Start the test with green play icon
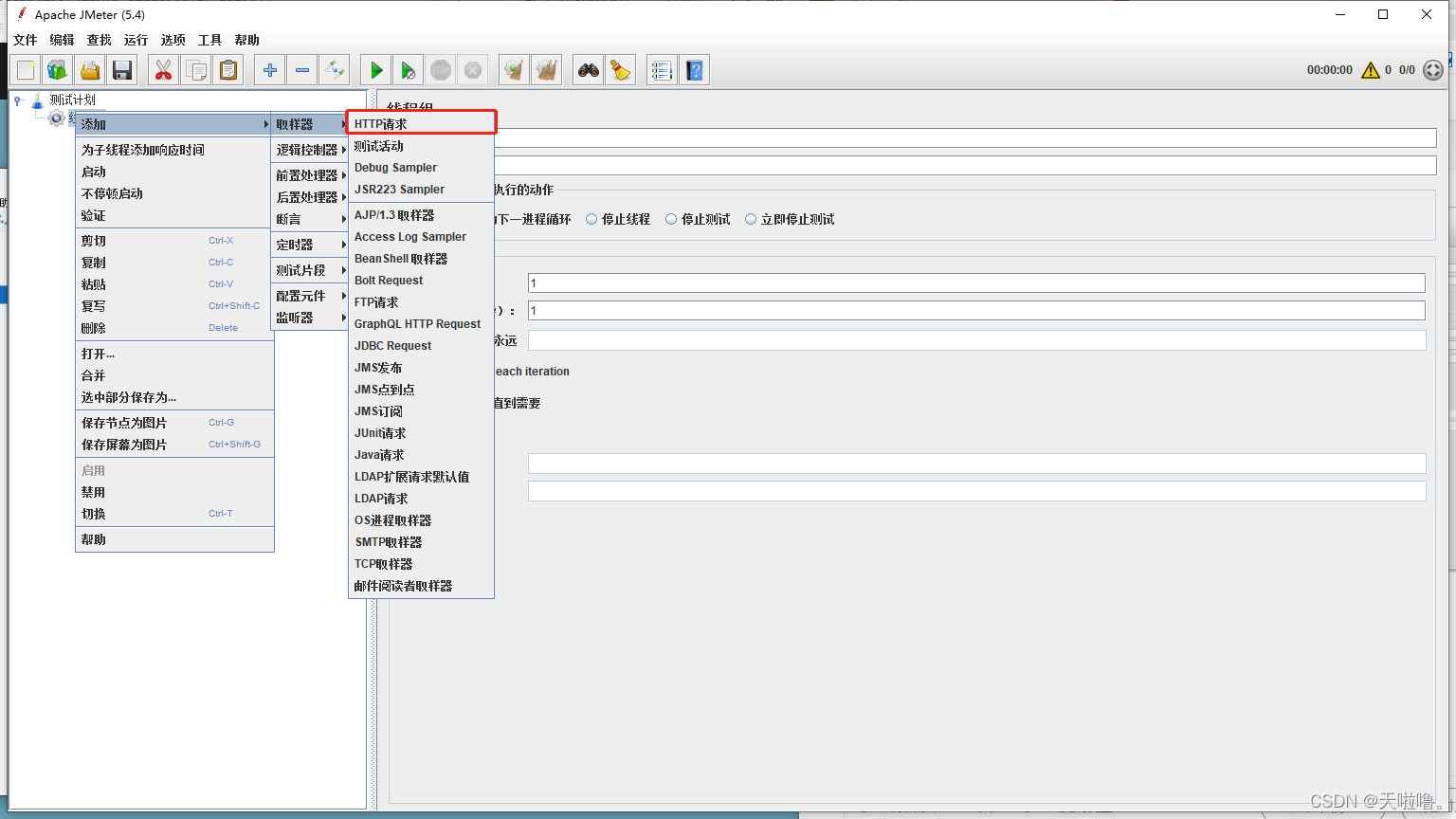 (376, 70)
